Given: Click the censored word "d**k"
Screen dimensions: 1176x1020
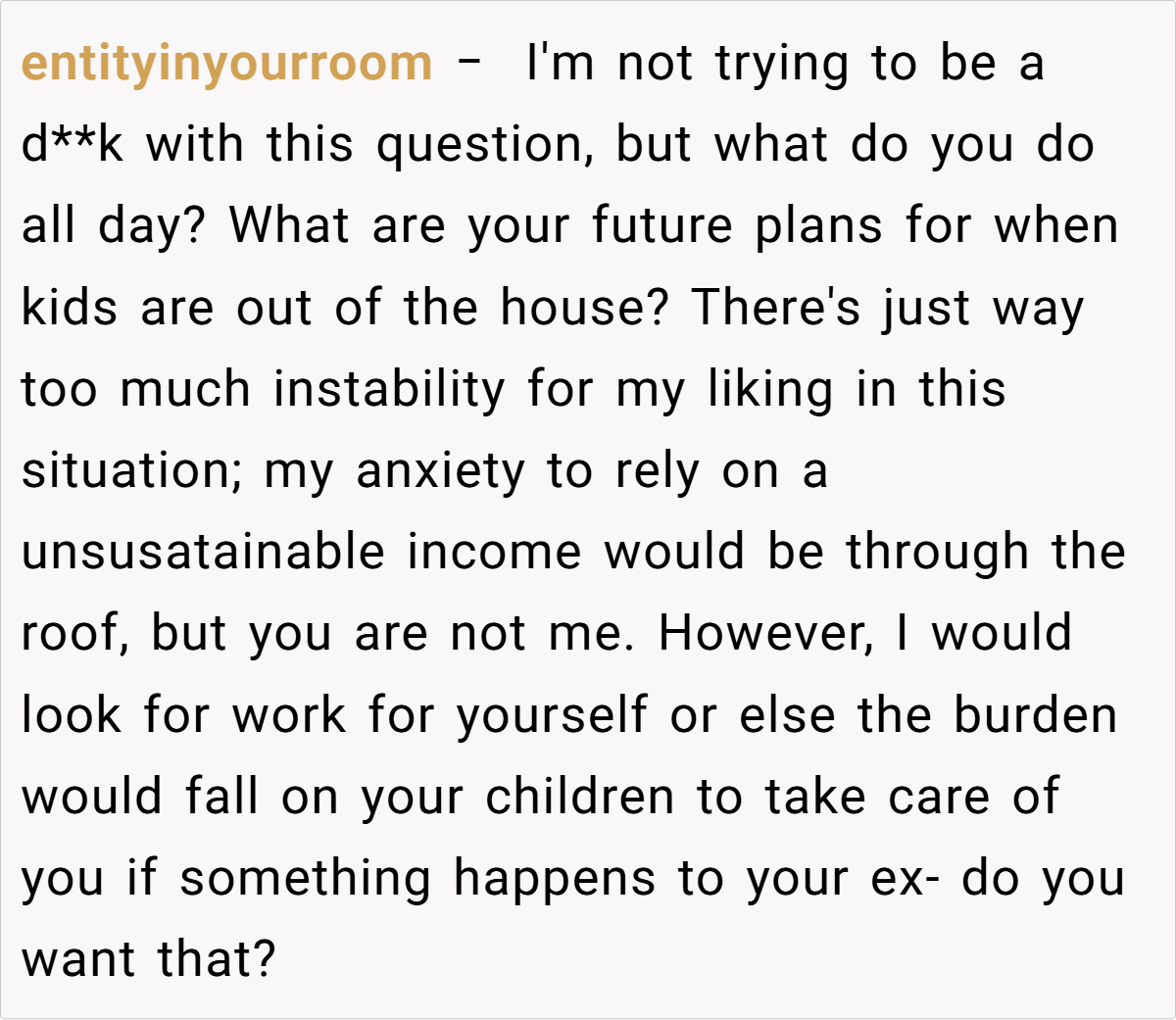Looking at the screenshot, I should point(73,145).
